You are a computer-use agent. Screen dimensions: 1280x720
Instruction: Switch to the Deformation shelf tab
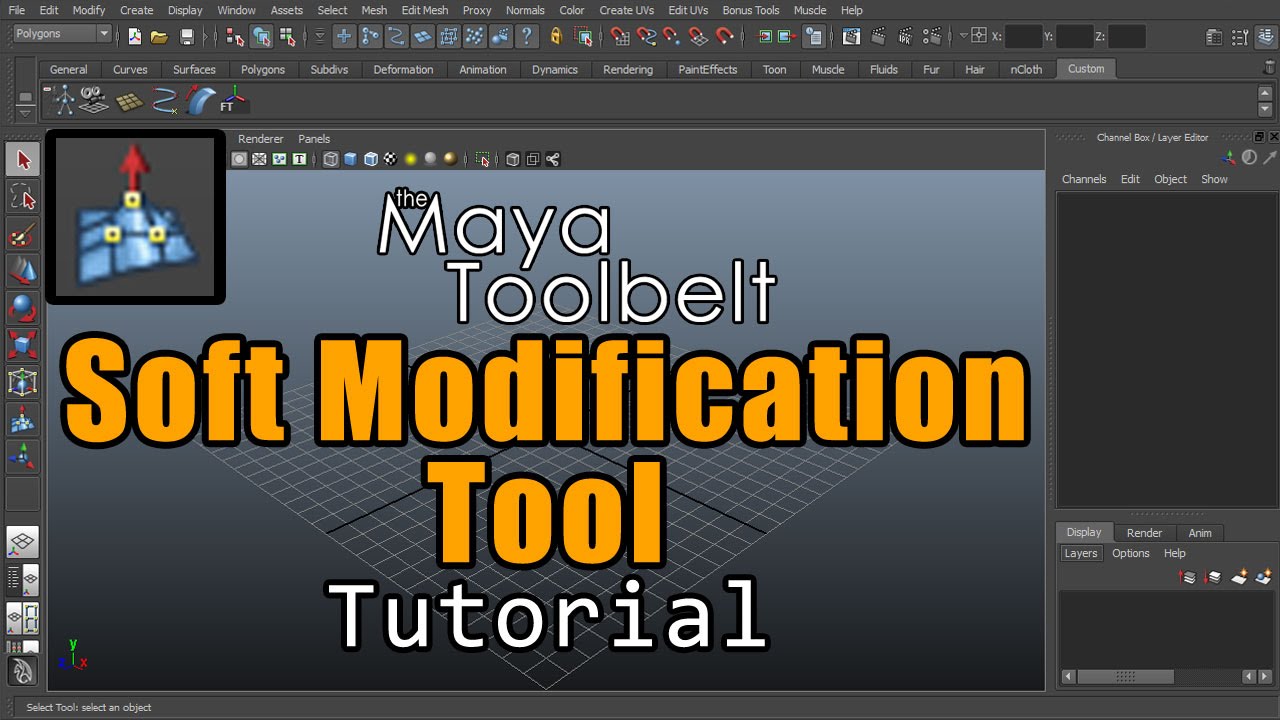pos(403,69)
